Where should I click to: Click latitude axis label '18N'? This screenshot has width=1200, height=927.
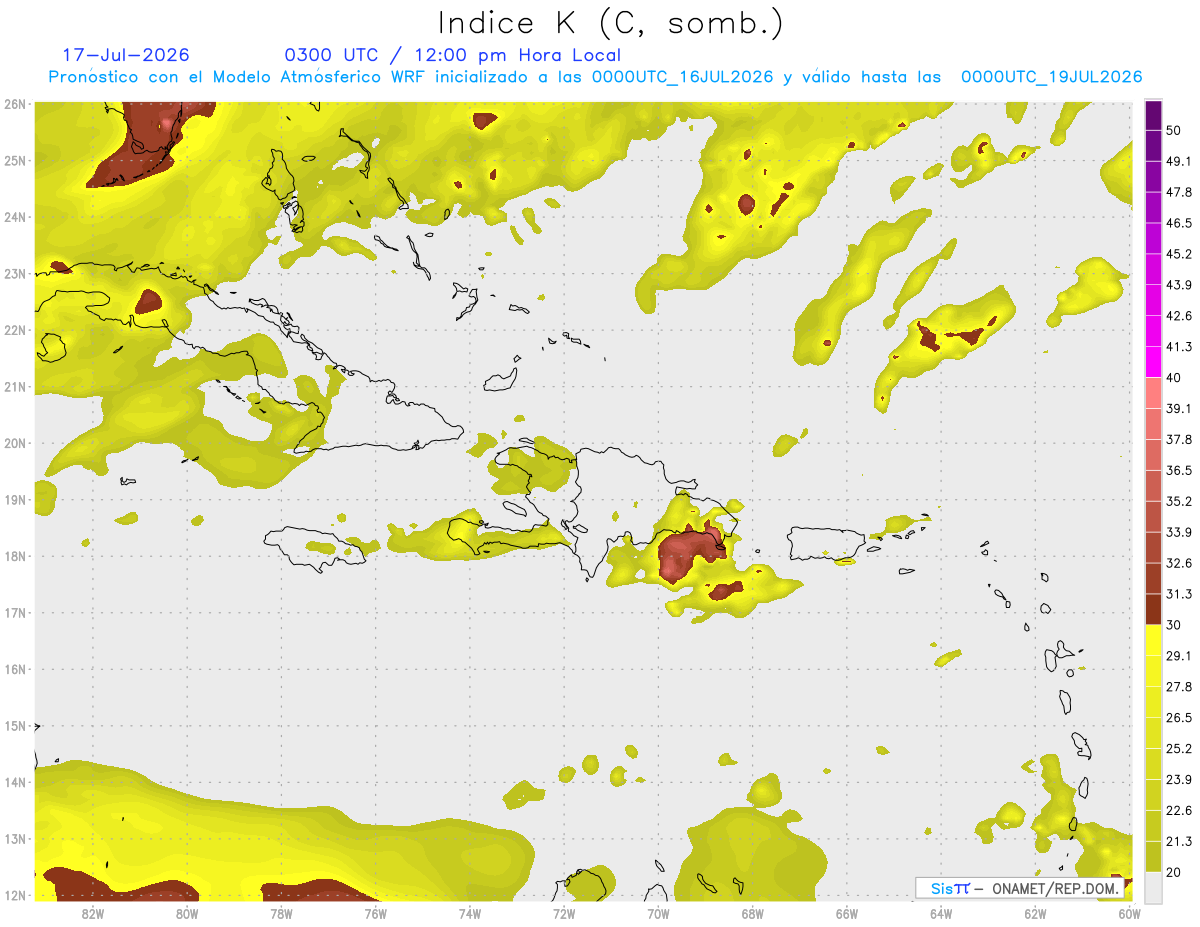click(15, 556)
